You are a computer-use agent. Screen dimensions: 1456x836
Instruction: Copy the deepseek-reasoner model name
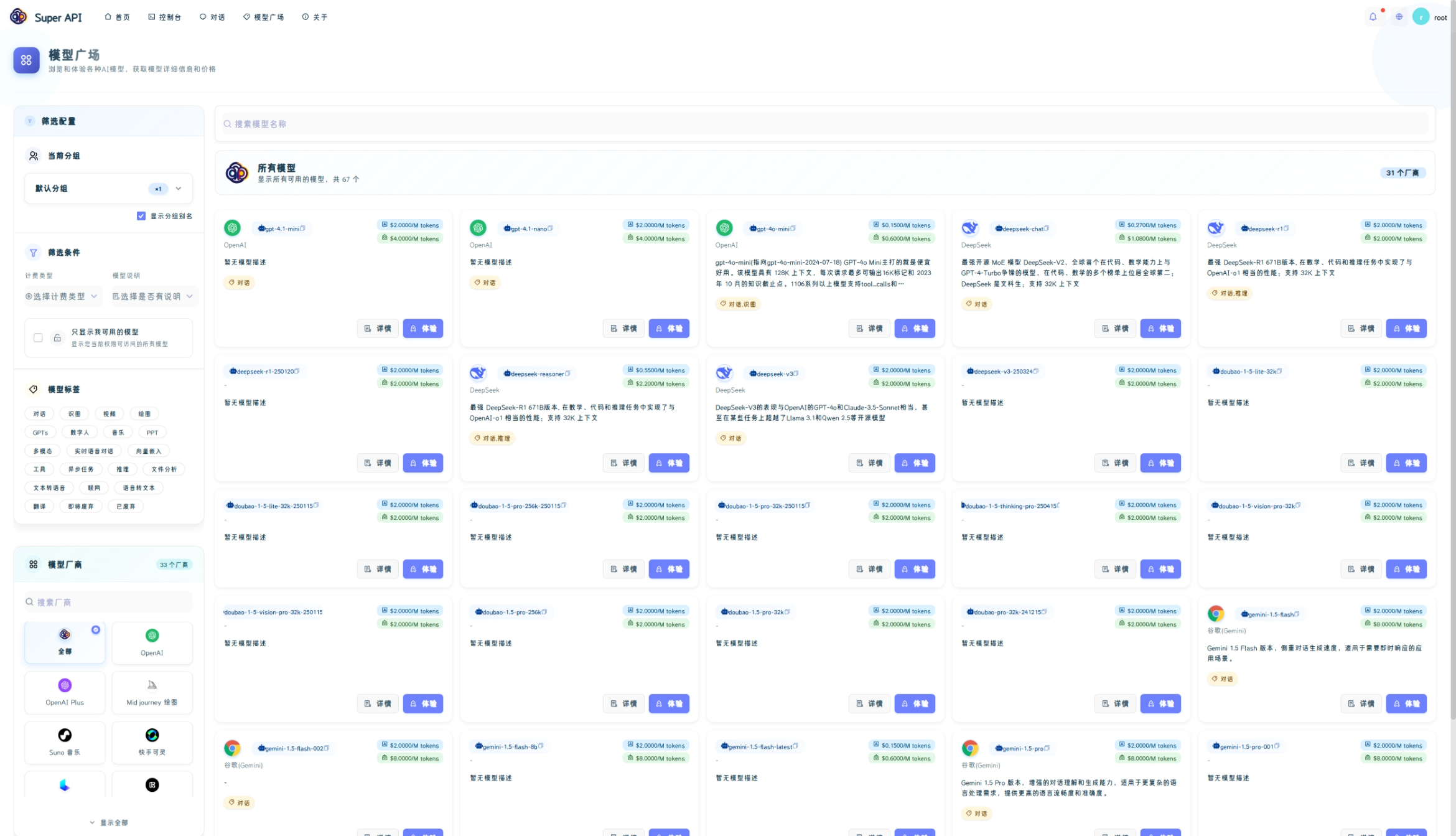(567, 373)
